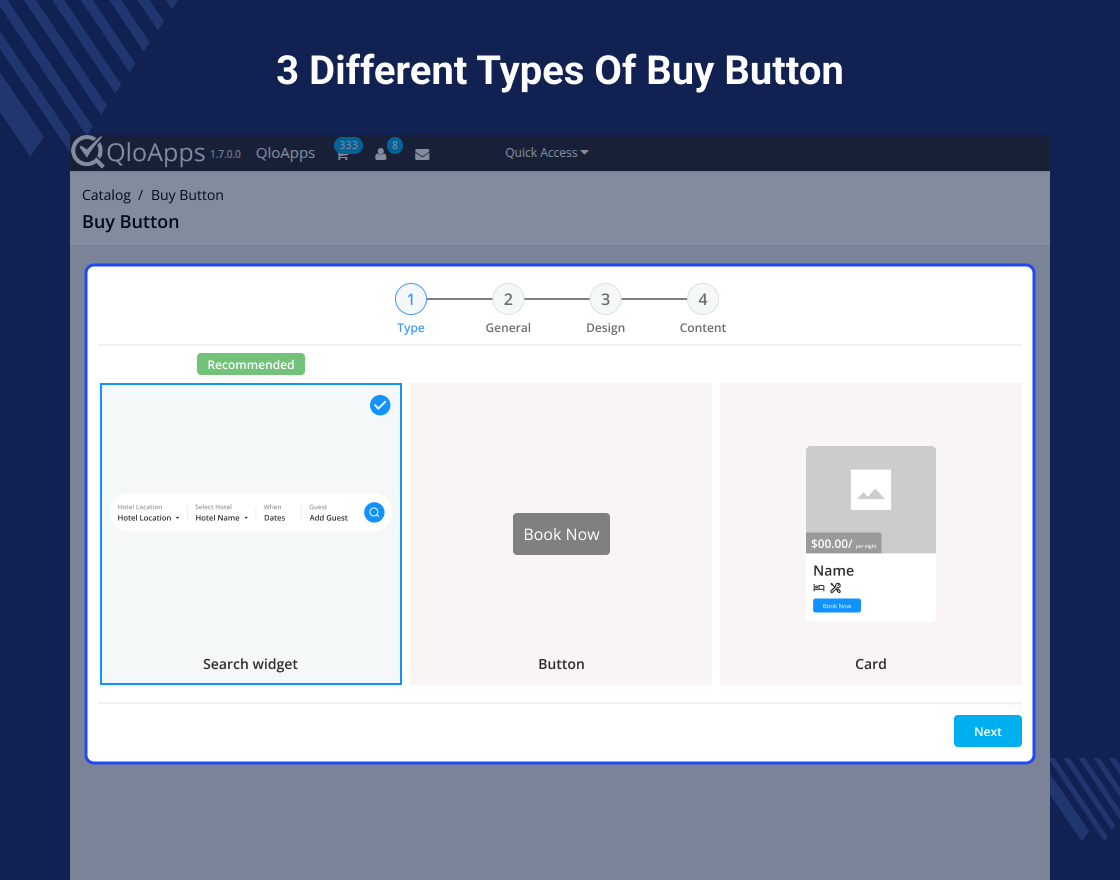Click the blue search magnifier icon in widget preview
Screen dimensions: 1120x880
374,512
